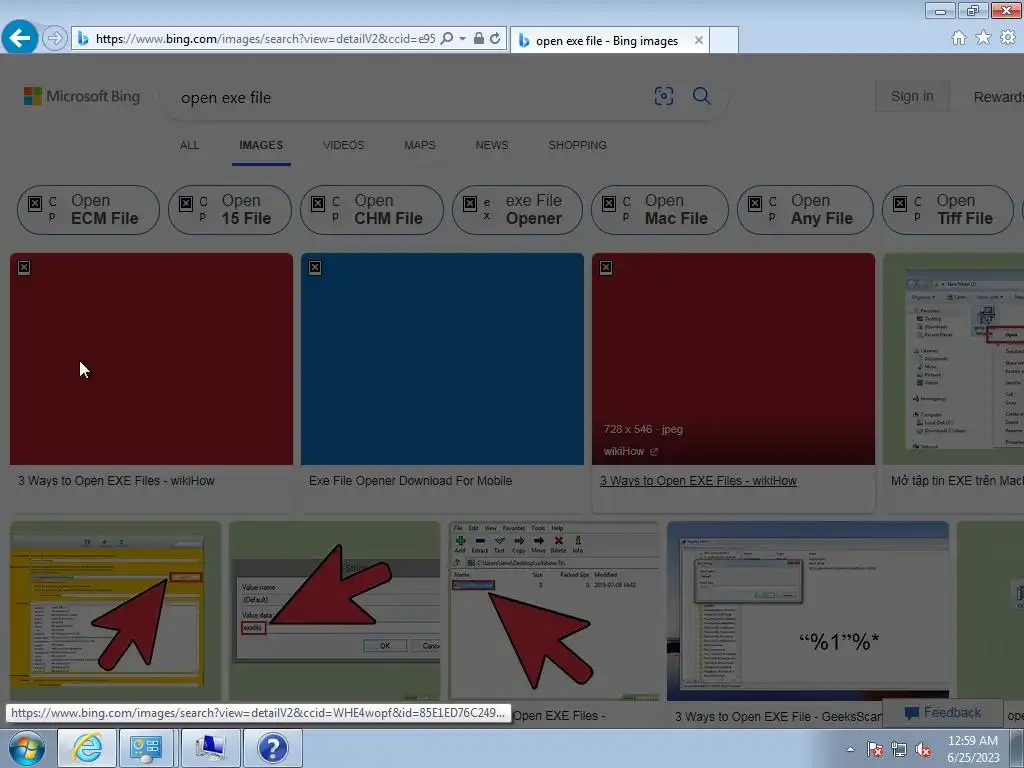Open the red 728 x 546 jpeg thumbnail
Image resolution: width=1024 pixels, height=768 pixels.
(733, 359)
